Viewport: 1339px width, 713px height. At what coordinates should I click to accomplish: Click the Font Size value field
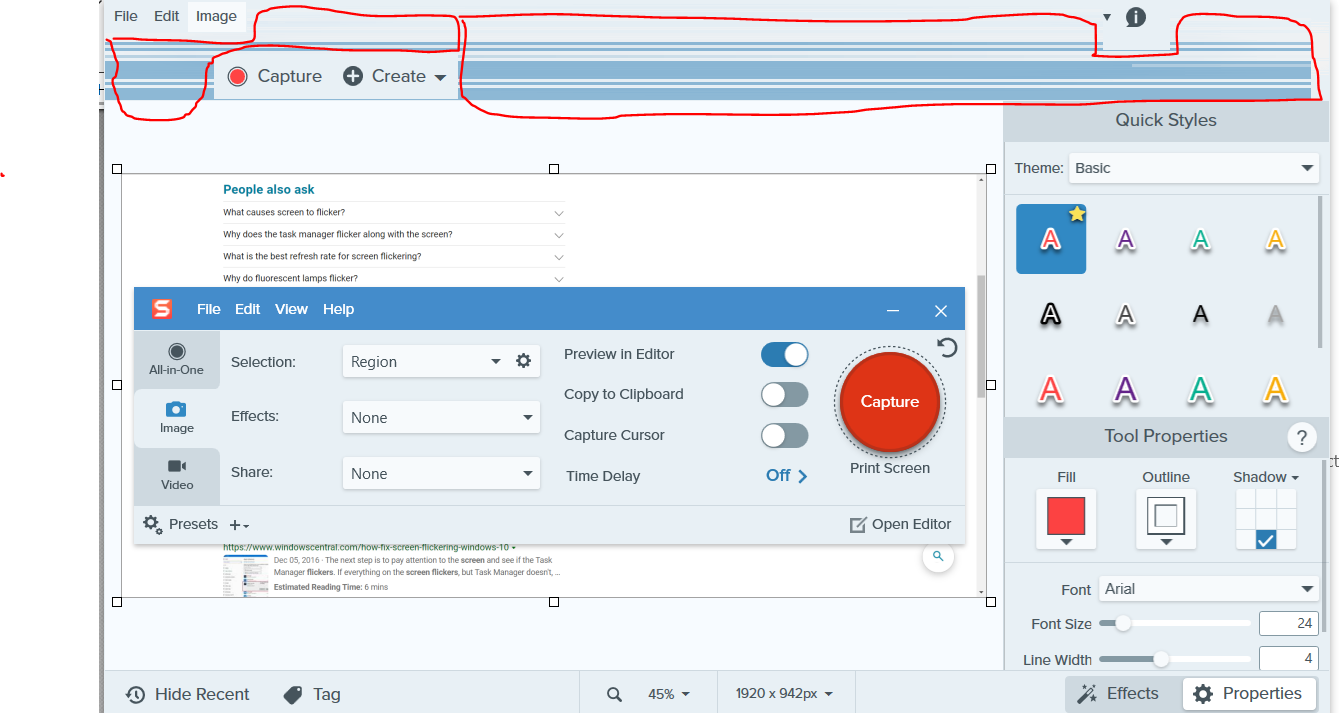1288,623
